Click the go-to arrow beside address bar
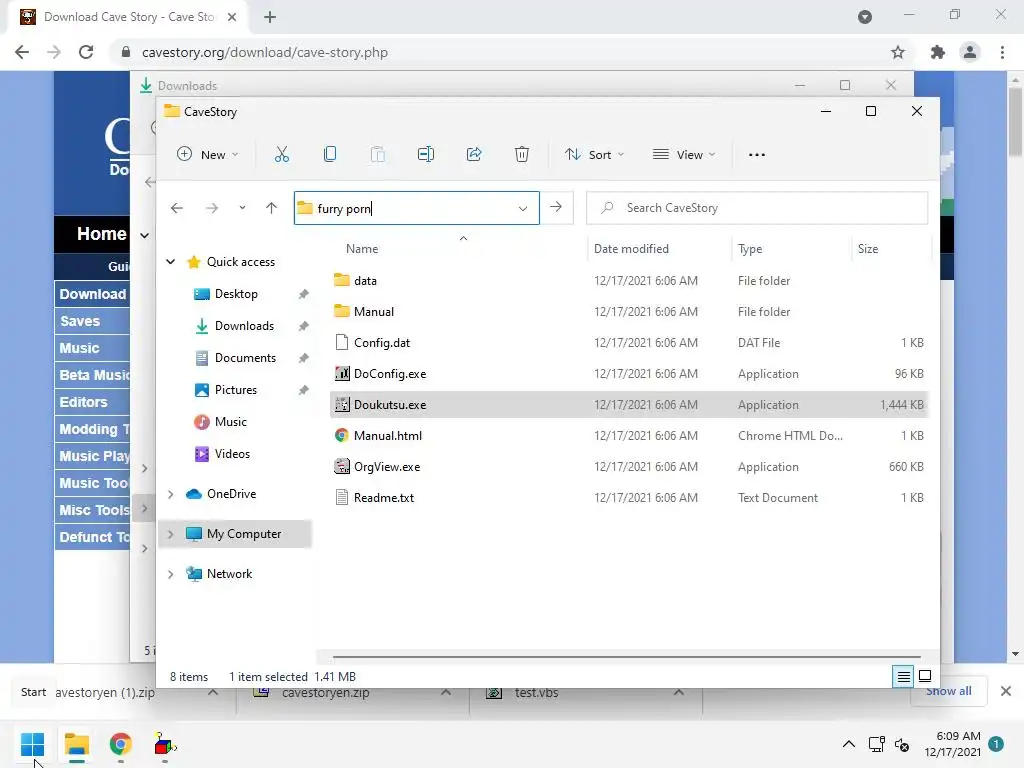Image resolution: width=1024 pixels, height=768 pixels. (x=556, y=208)
